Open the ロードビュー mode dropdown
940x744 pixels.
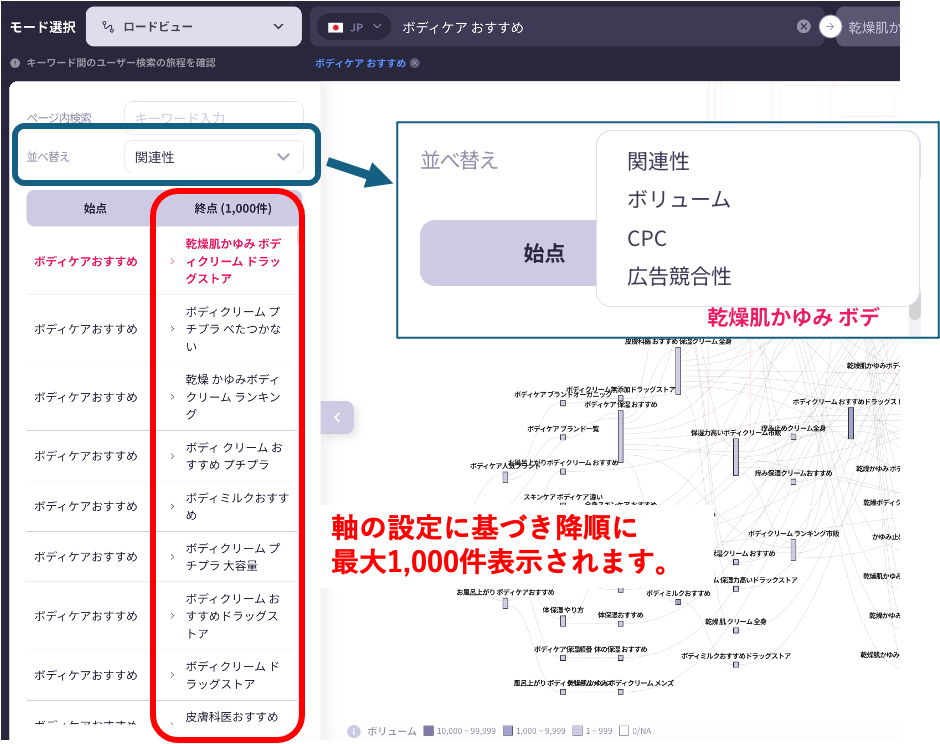(193, 27)
